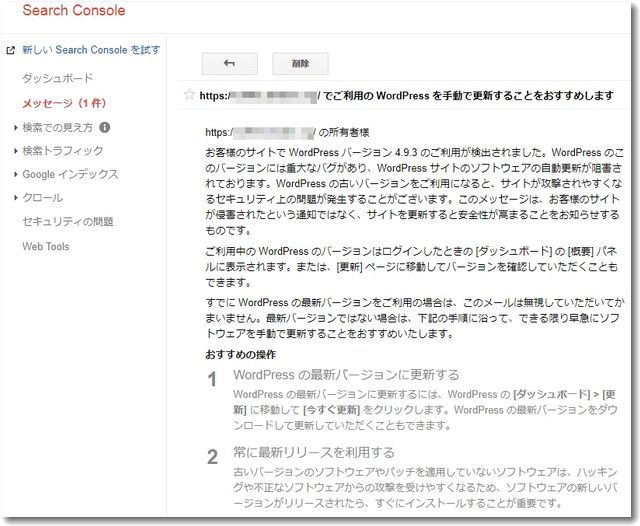640x526 pixels.
Task: Open 検索トラフィック menu label
Action: tap(62, 151)
